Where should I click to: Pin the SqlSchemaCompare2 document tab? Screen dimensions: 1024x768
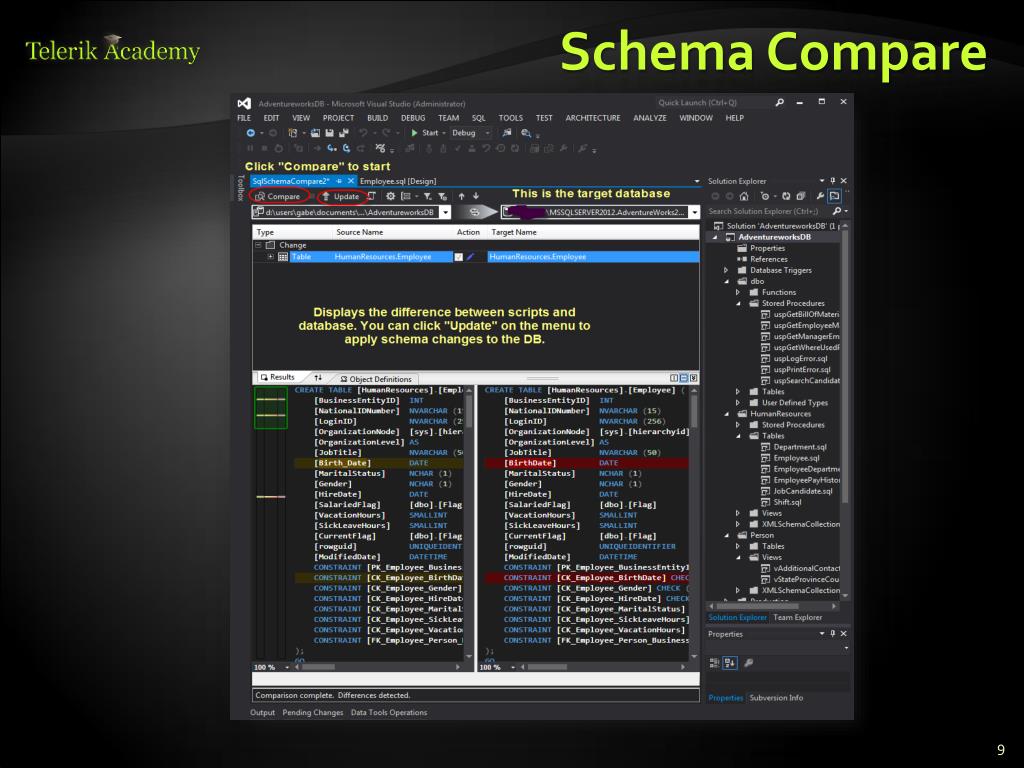tap(339, 181)
